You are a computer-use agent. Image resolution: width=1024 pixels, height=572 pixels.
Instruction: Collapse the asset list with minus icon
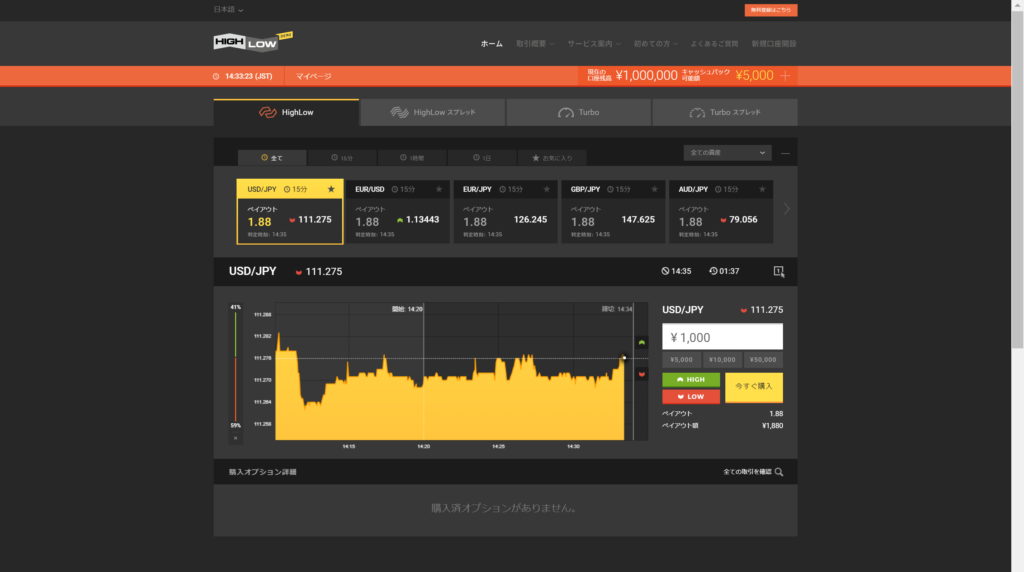(x=786, y=153)
